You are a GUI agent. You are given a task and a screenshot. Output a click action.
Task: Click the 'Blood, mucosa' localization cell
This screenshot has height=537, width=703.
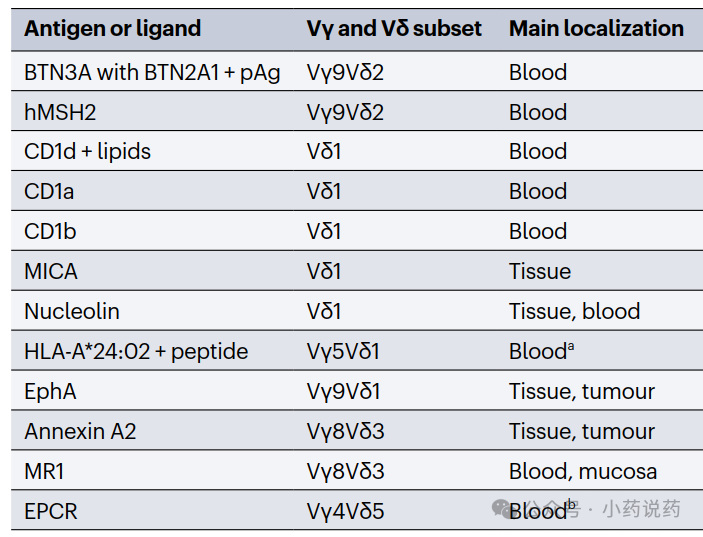click(583, 472)
